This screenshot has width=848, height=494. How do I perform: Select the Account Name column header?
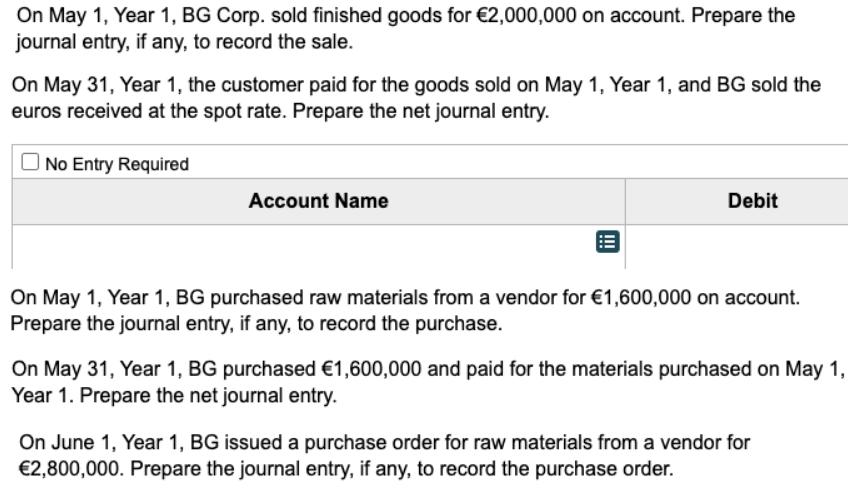(x=319, y=201)
